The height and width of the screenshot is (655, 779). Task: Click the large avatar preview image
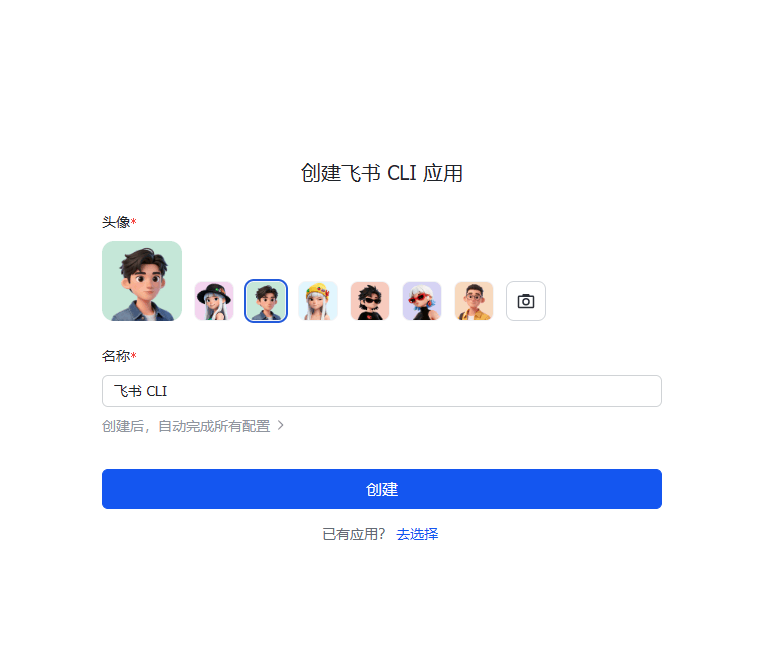pyautogui.click(x=142, y=281)
